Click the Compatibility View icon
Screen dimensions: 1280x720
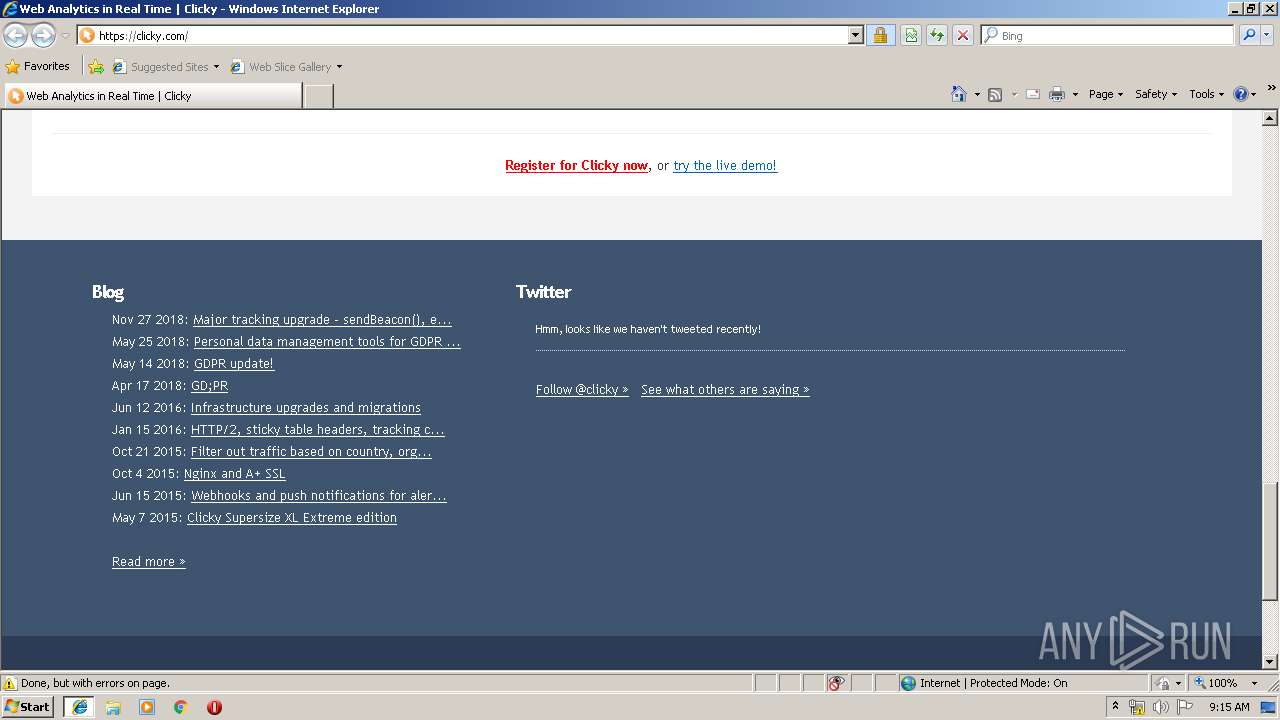pyautogui.click(x=911, y=35)
